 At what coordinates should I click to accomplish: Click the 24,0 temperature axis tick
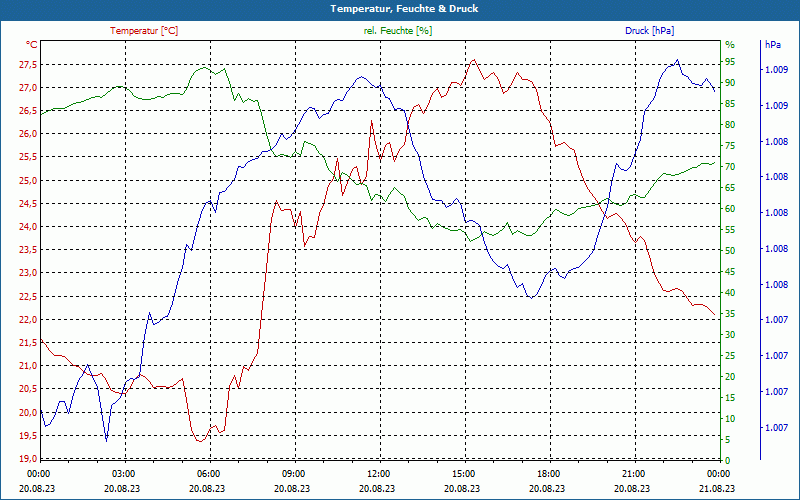tap(28, 227)
